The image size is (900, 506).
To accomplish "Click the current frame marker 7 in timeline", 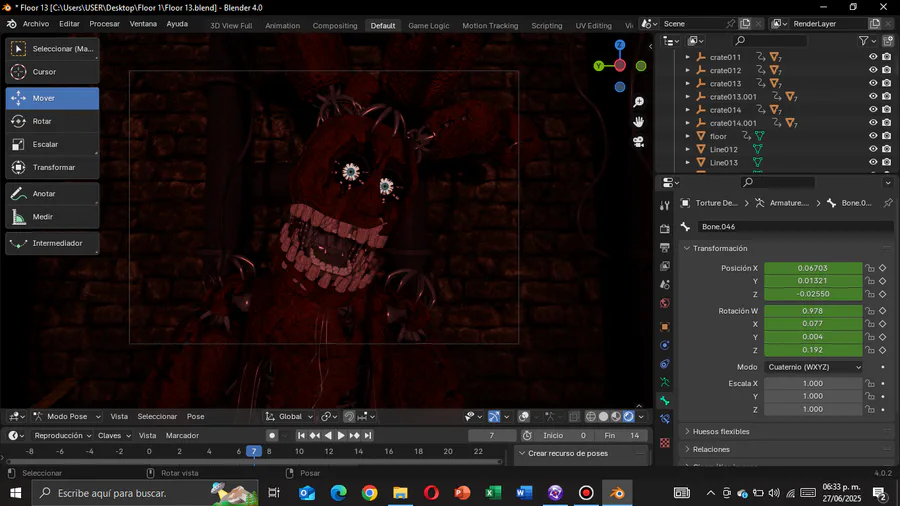I will pos(254,451).
